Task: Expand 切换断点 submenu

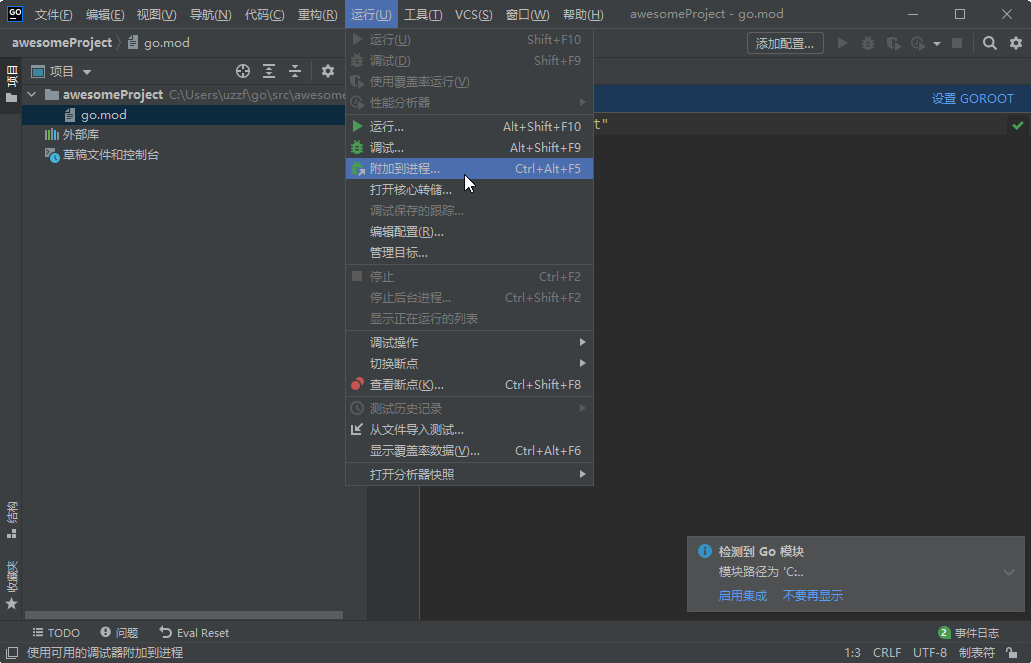Action: (x=469, y=363)
